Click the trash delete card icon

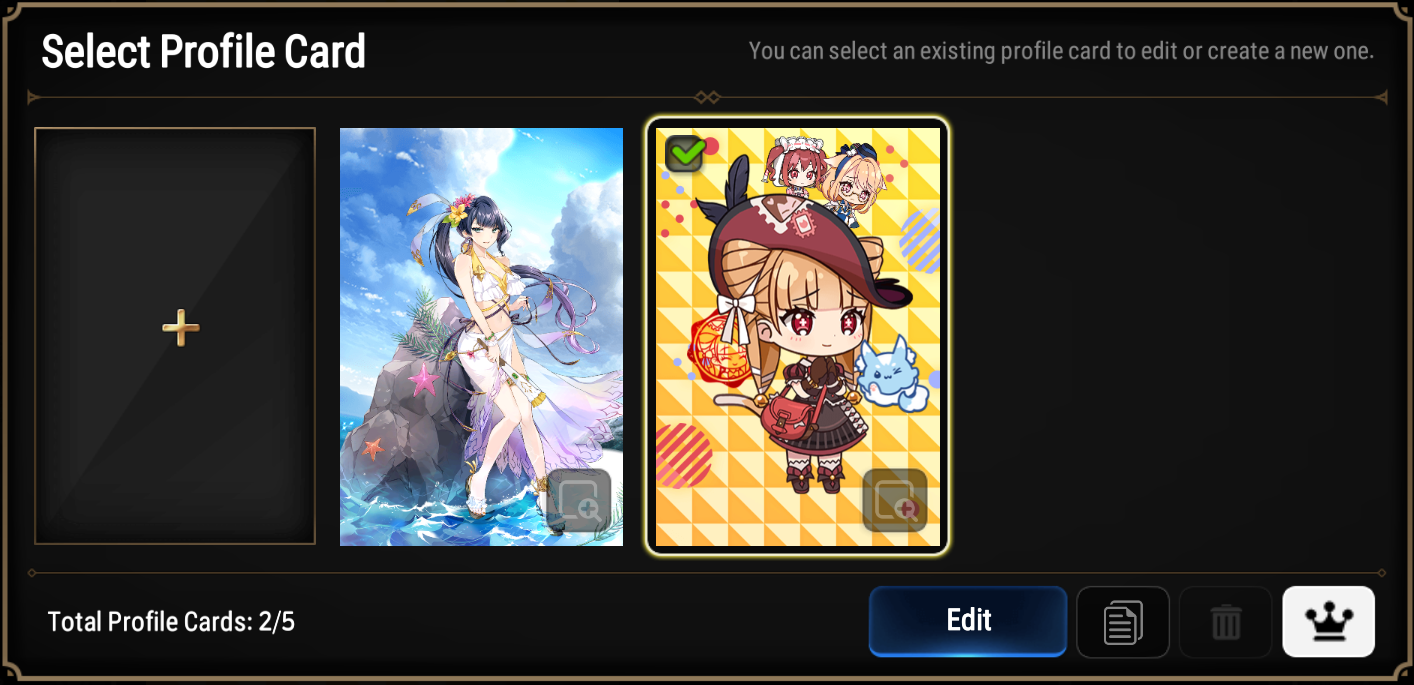click(1226, 622)
